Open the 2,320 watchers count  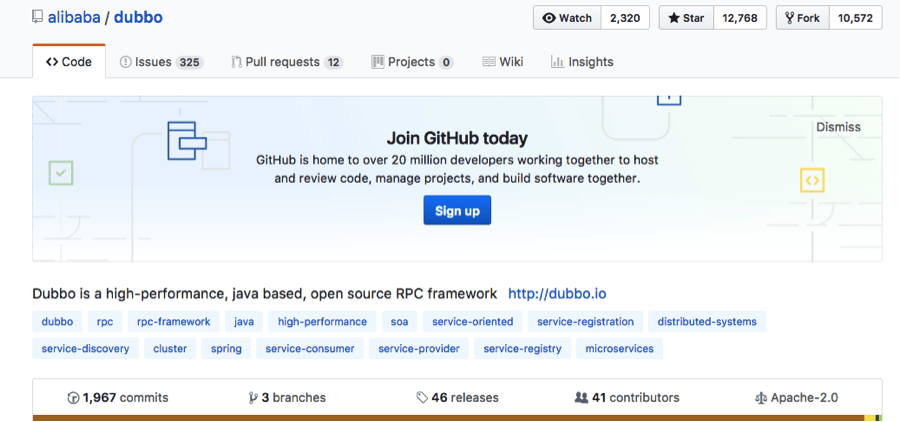click(625, 18)
